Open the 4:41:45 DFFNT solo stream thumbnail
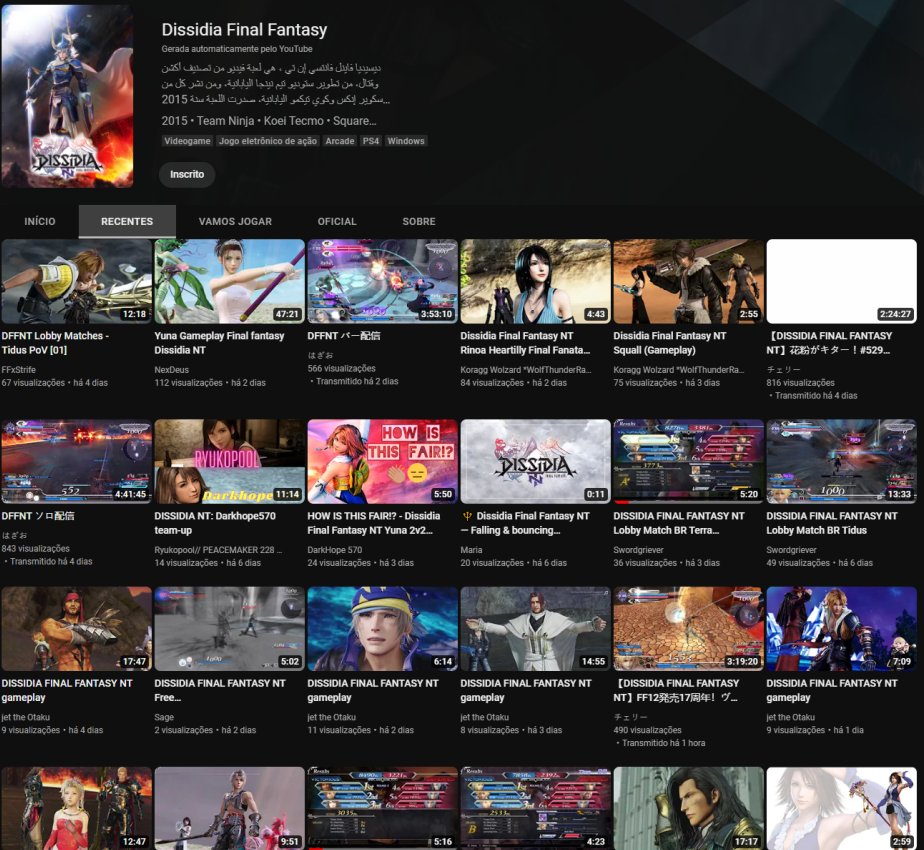 [77, 462]
